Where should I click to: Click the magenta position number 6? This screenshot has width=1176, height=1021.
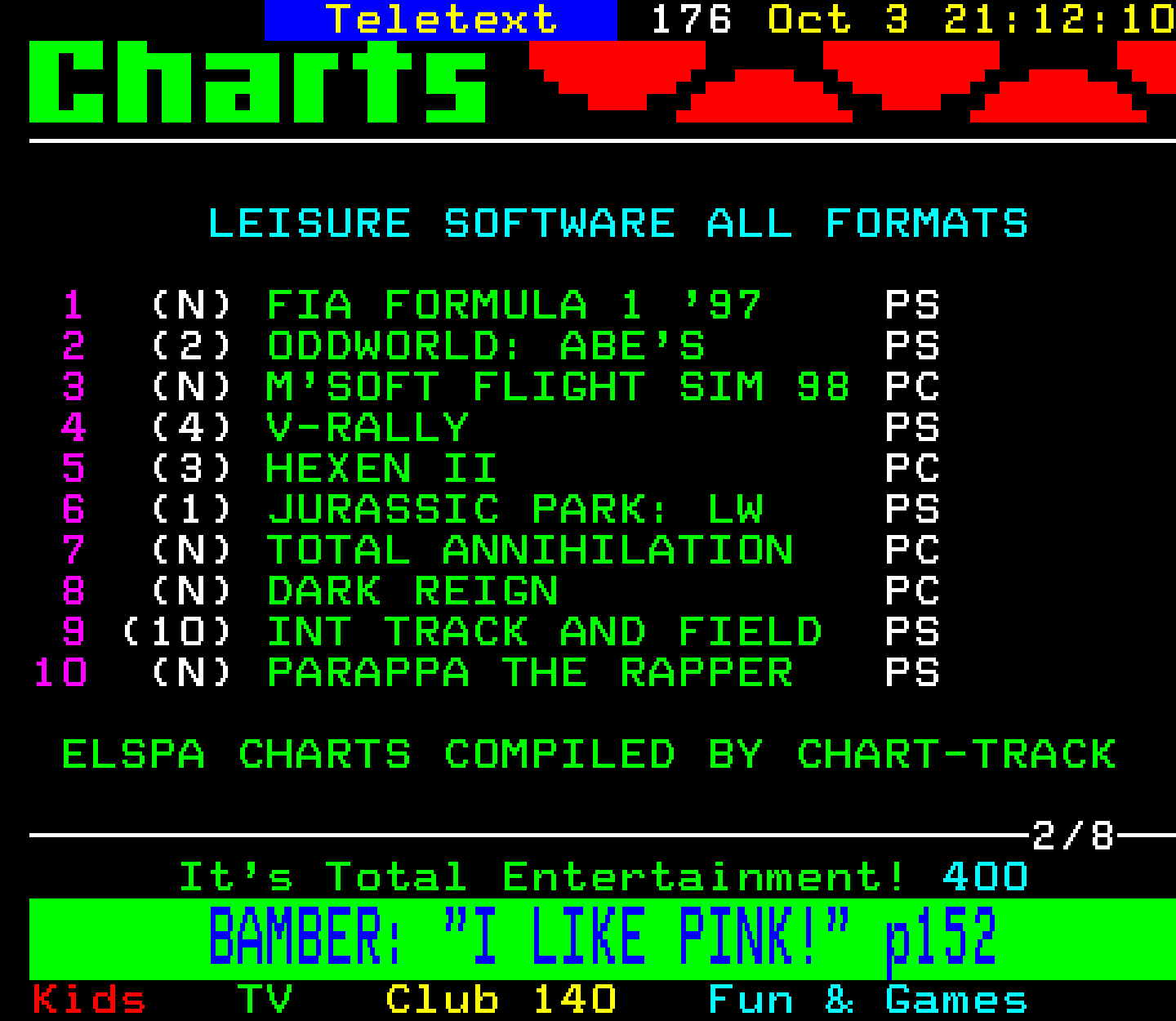click(73, 510)
